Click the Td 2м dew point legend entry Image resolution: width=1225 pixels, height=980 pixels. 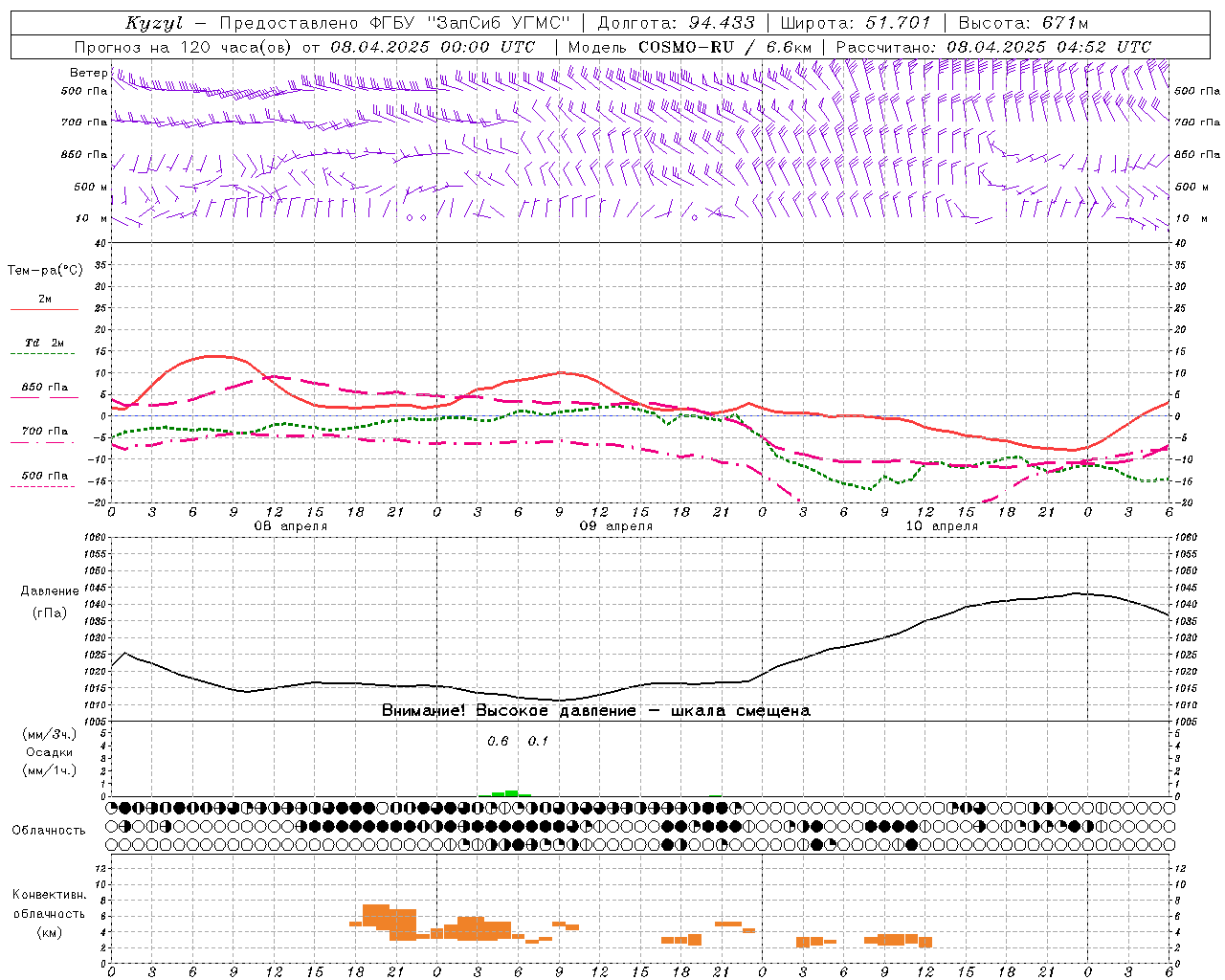coord(45,343)
